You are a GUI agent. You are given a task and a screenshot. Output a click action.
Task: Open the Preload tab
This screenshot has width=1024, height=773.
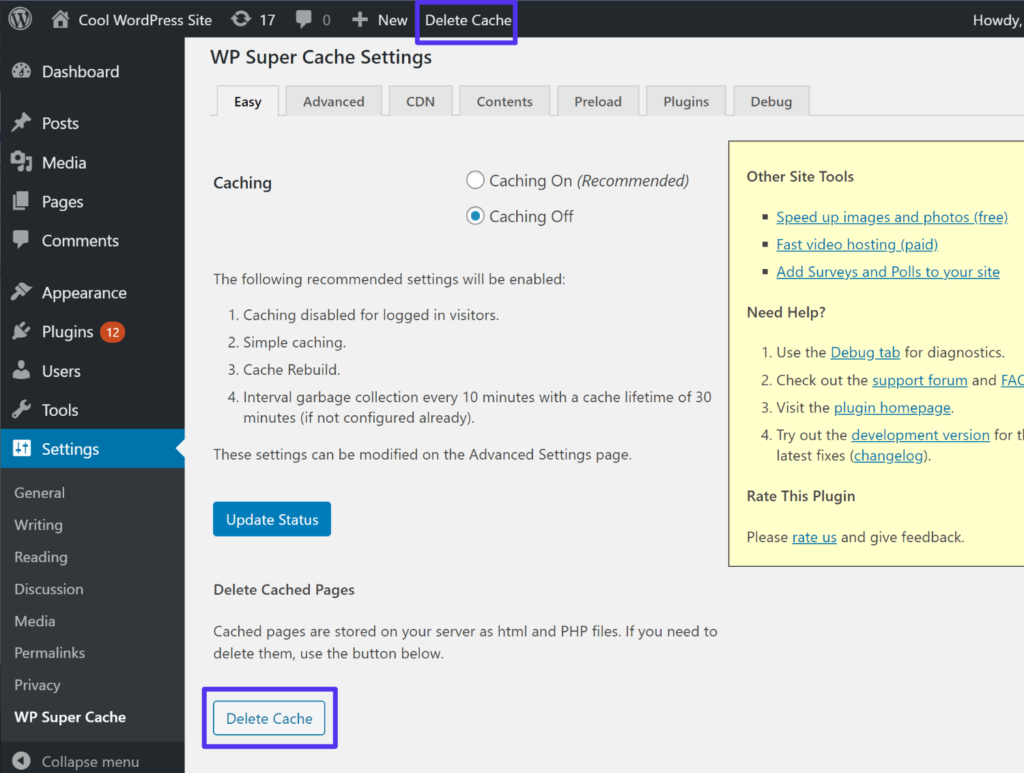pos(598,100)
